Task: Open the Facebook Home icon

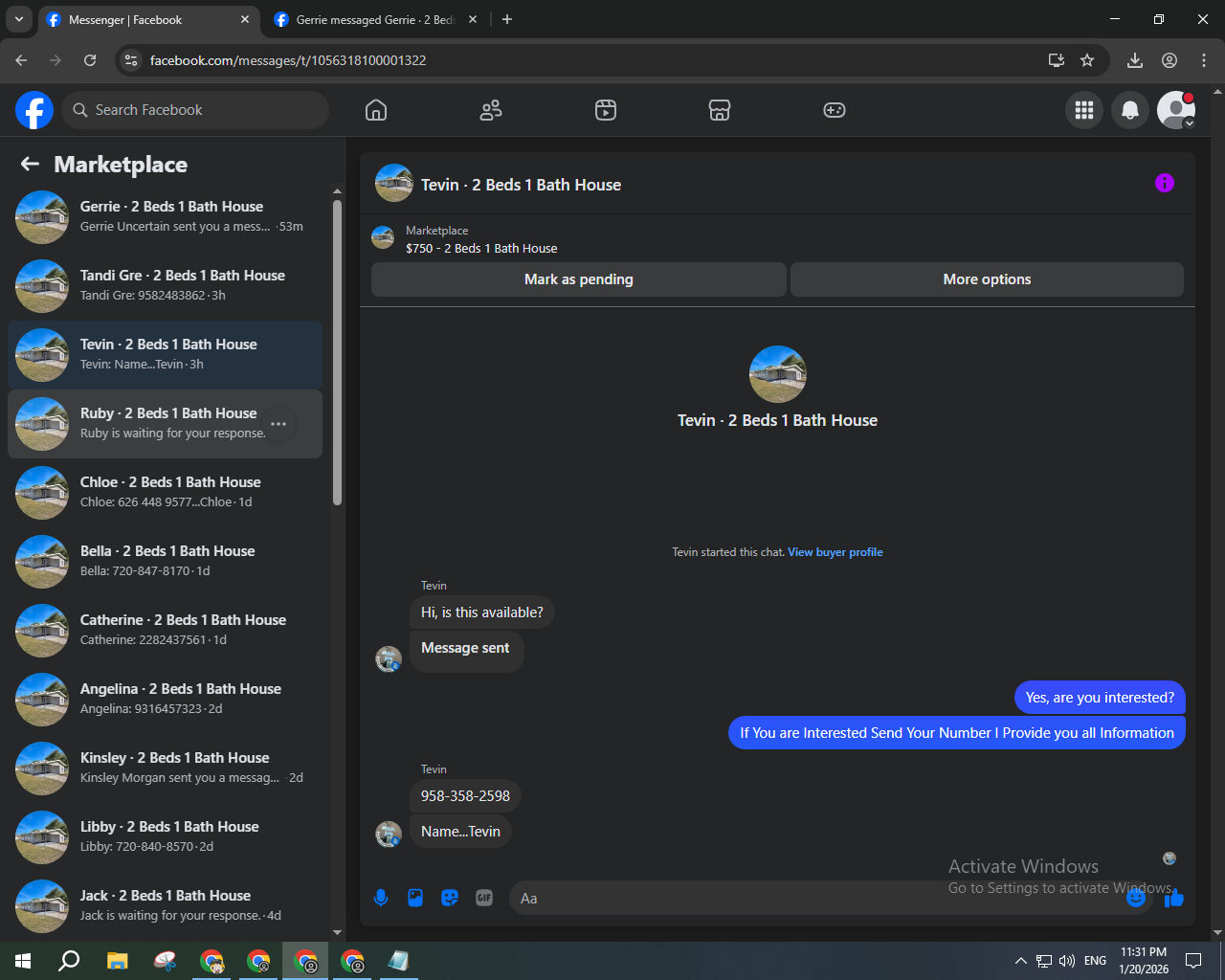Action: click(376, 110)
